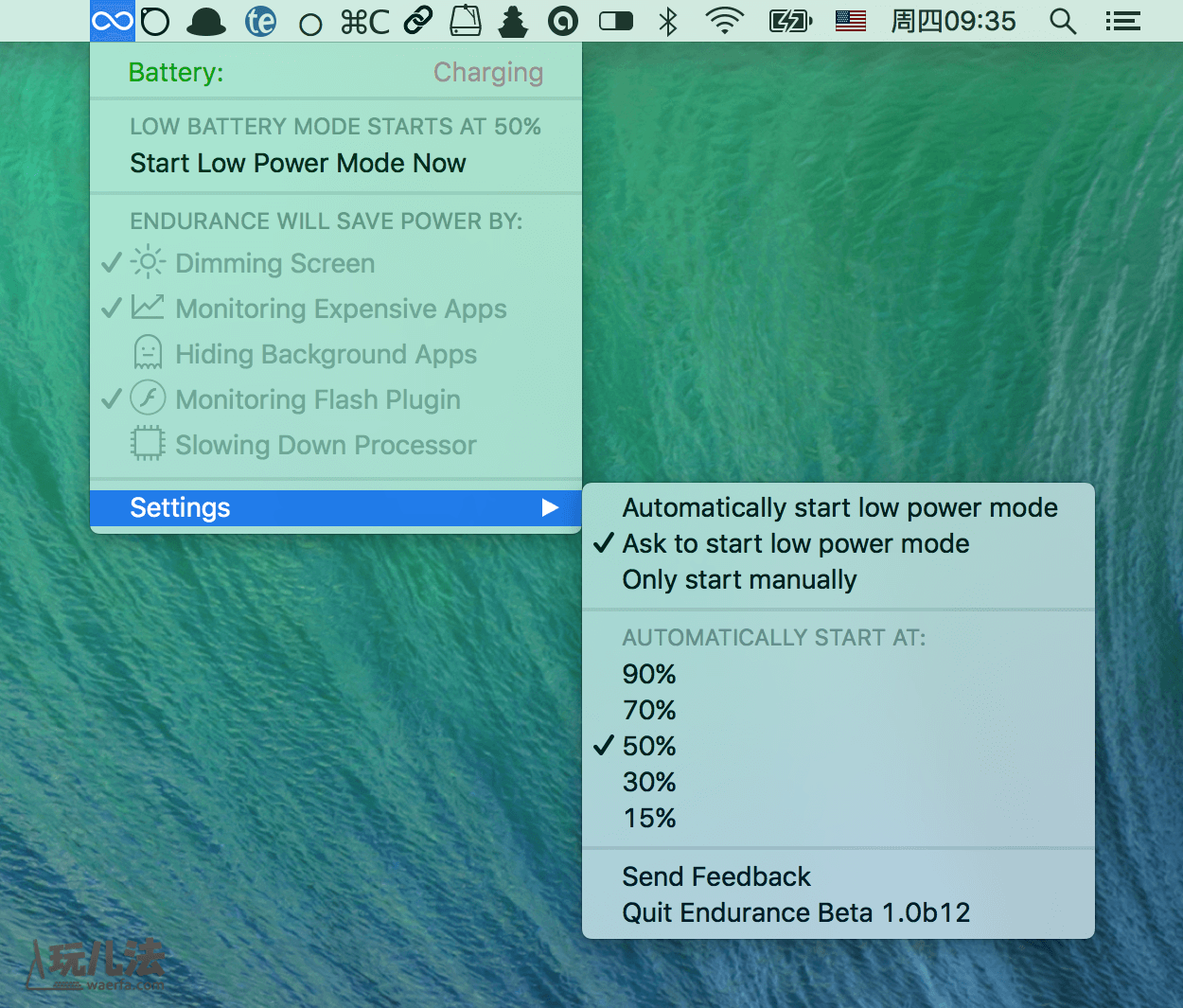Toggle the Dimming Screen option
Screen dimensions: 1183x1008
[x=336, y=263]
